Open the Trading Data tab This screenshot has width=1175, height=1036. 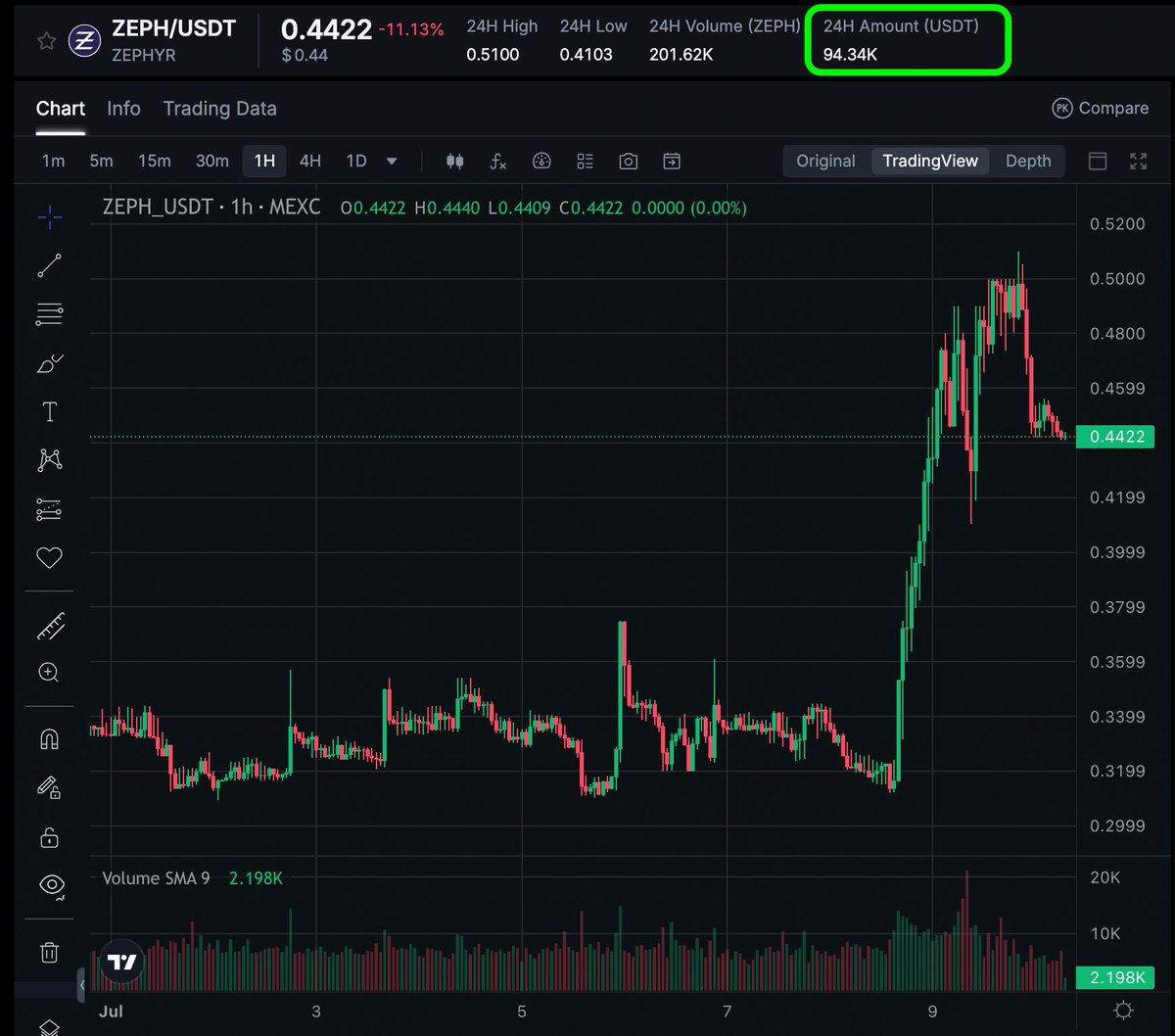pyautogui.click(x=219, y=109)
